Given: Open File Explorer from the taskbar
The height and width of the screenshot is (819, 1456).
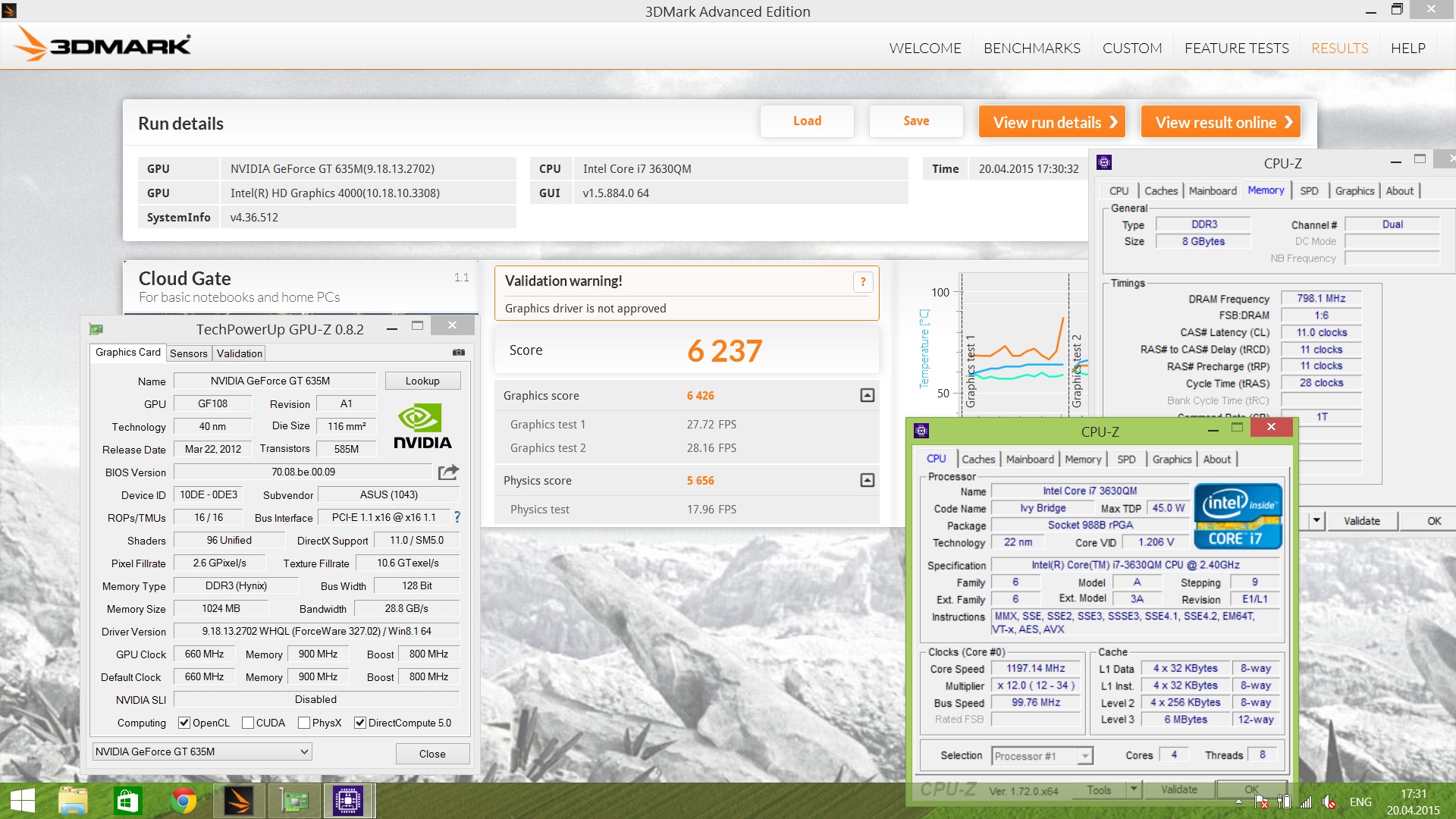Looking at the screenshot, I should [74, 801].
